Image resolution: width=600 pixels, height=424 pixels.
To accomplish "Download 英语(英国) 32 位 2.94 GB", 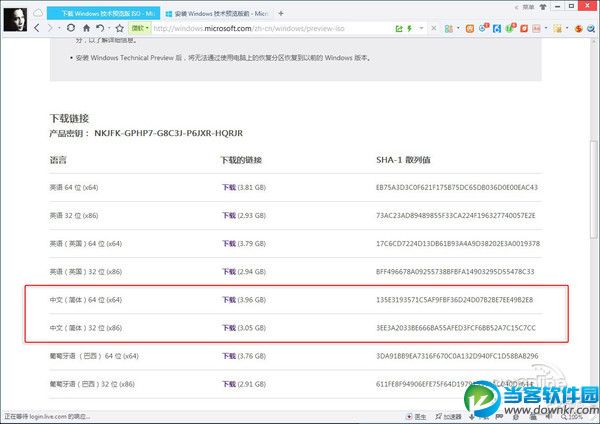I will (x=229, y=272).
